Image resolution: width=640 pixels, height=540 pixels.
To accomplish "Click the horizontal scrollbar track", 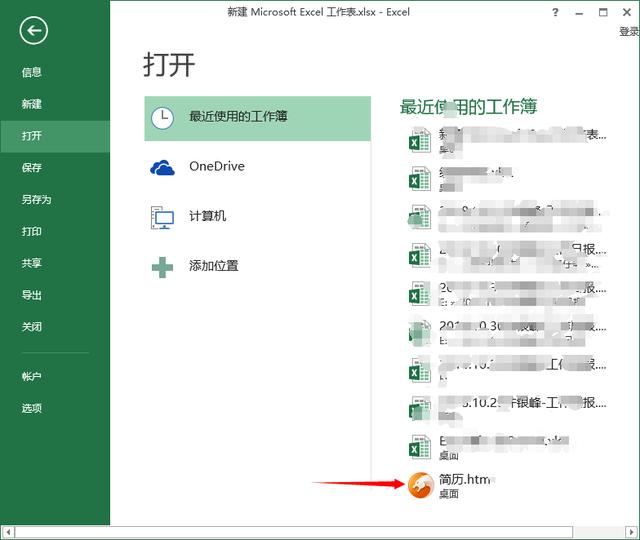I will tap(294, 532).
